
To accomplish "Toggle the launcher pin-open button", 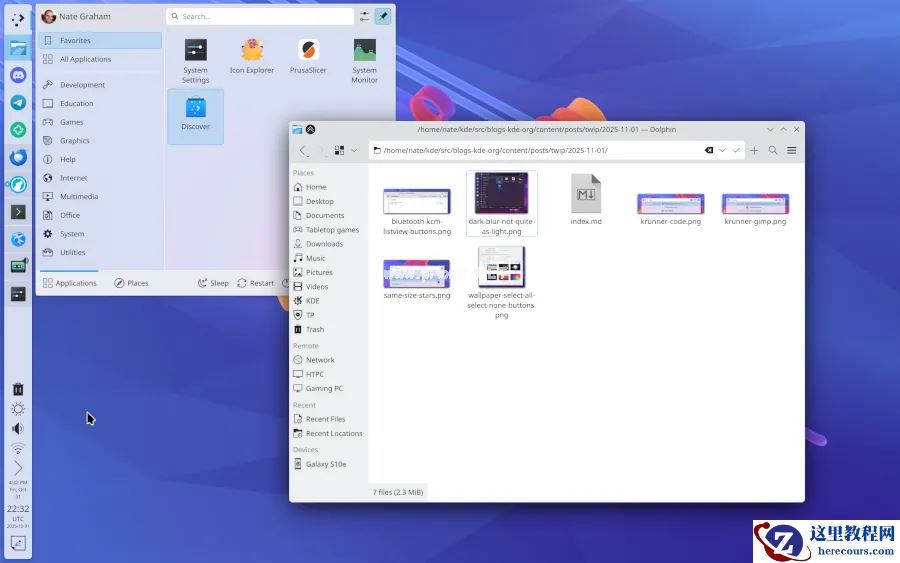I will (383, 16).
